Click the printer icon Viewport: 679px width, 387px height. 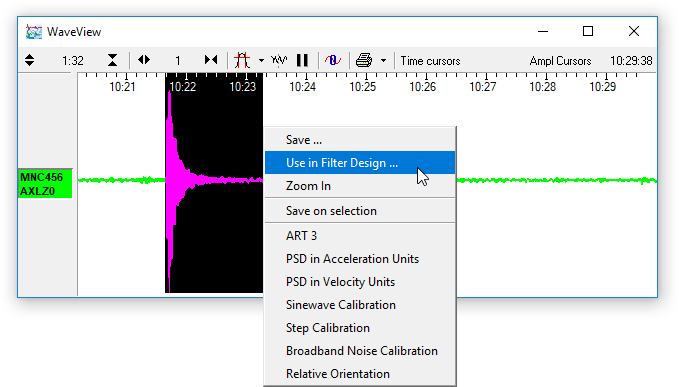pos(364,60)
